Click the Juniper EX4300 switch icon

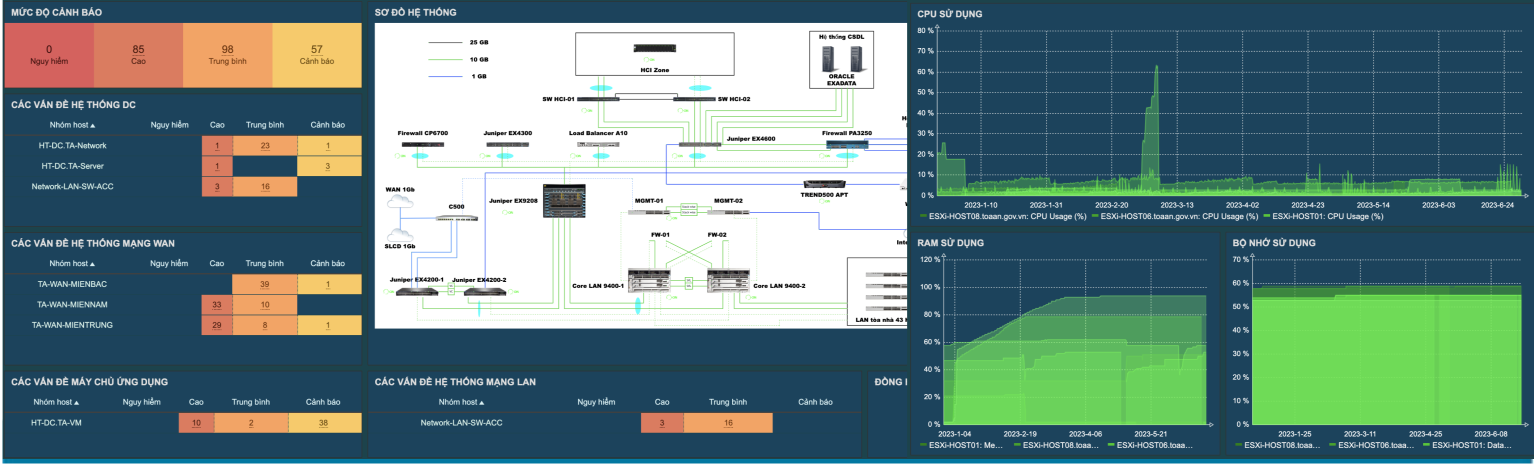pyautogui.click(x=508, y=145)
